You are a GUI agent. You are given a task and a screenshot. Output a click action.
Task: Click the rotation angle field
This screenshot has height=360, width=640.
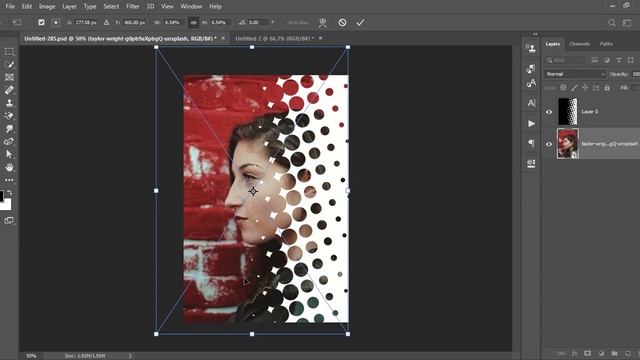pos(257,22)
